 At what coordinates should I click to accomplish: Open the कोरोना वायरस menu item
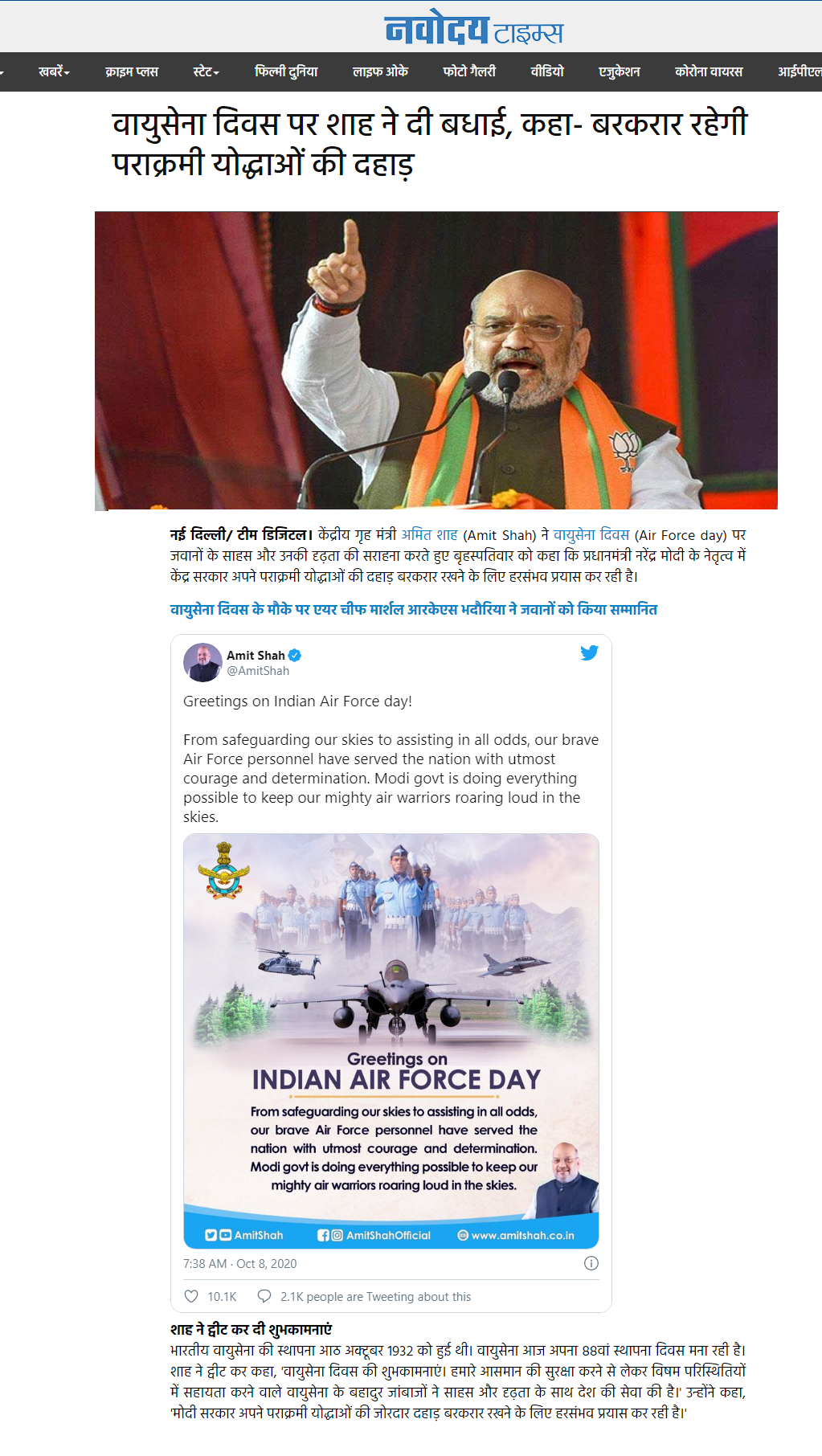click(709, 72)
